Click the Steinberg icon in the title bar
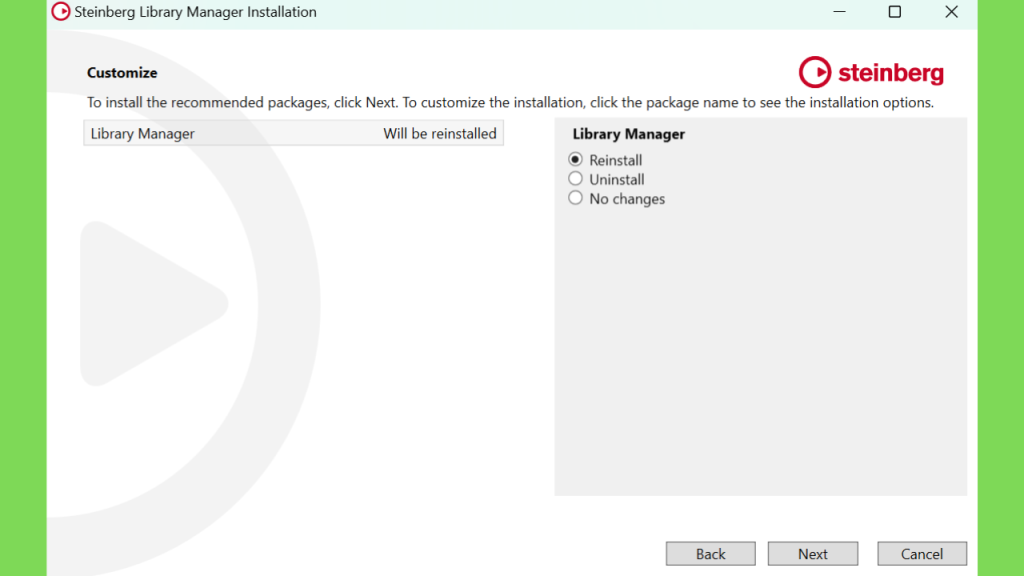Image resolution: width=1024 pixels, height=576 pixels. pyautogui.click(x=61, y=12)
